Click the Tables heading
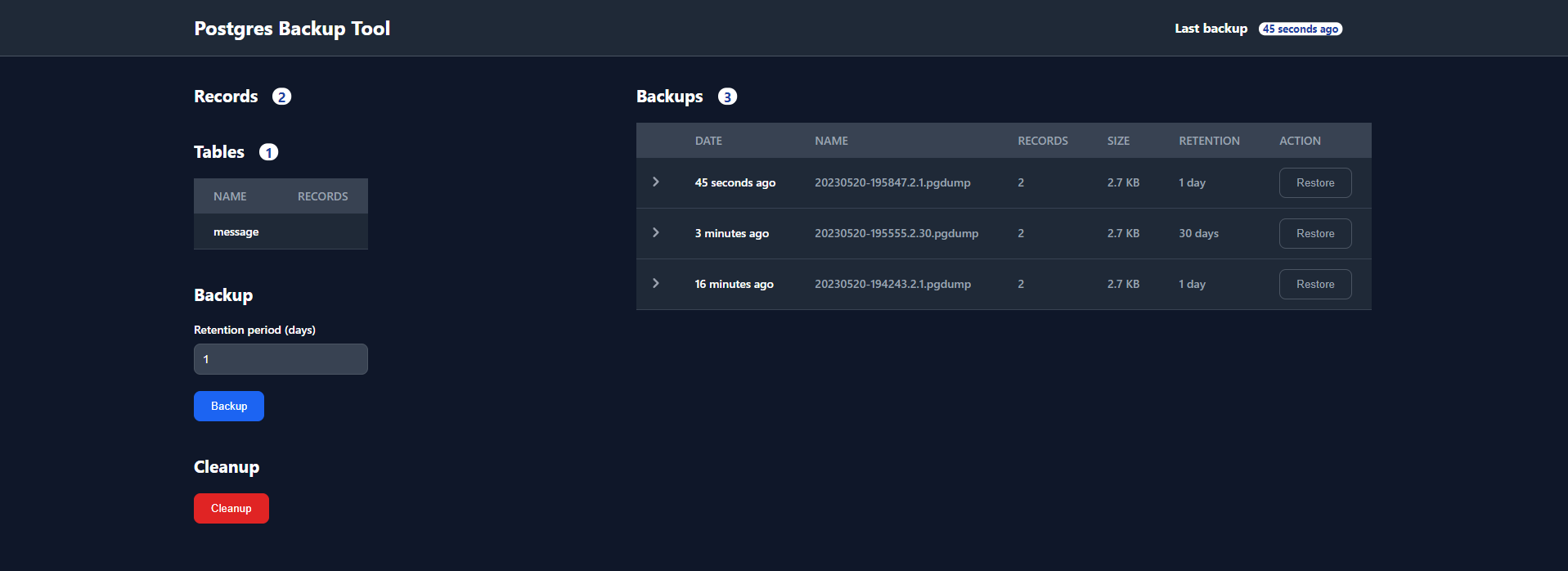Image resolution: width=1568 pixels, height=571 pixels. coord(219,152)
